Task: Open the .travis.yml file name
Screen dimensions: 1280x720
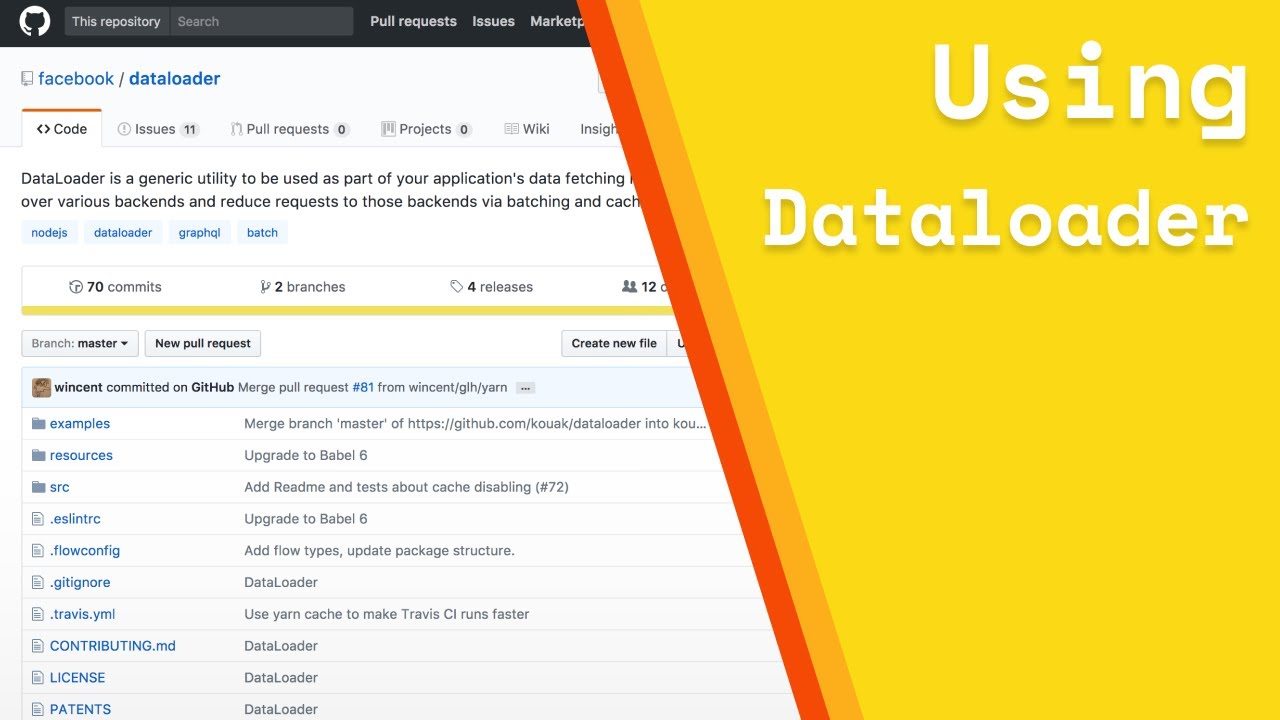Action: [x=83, y=614]
